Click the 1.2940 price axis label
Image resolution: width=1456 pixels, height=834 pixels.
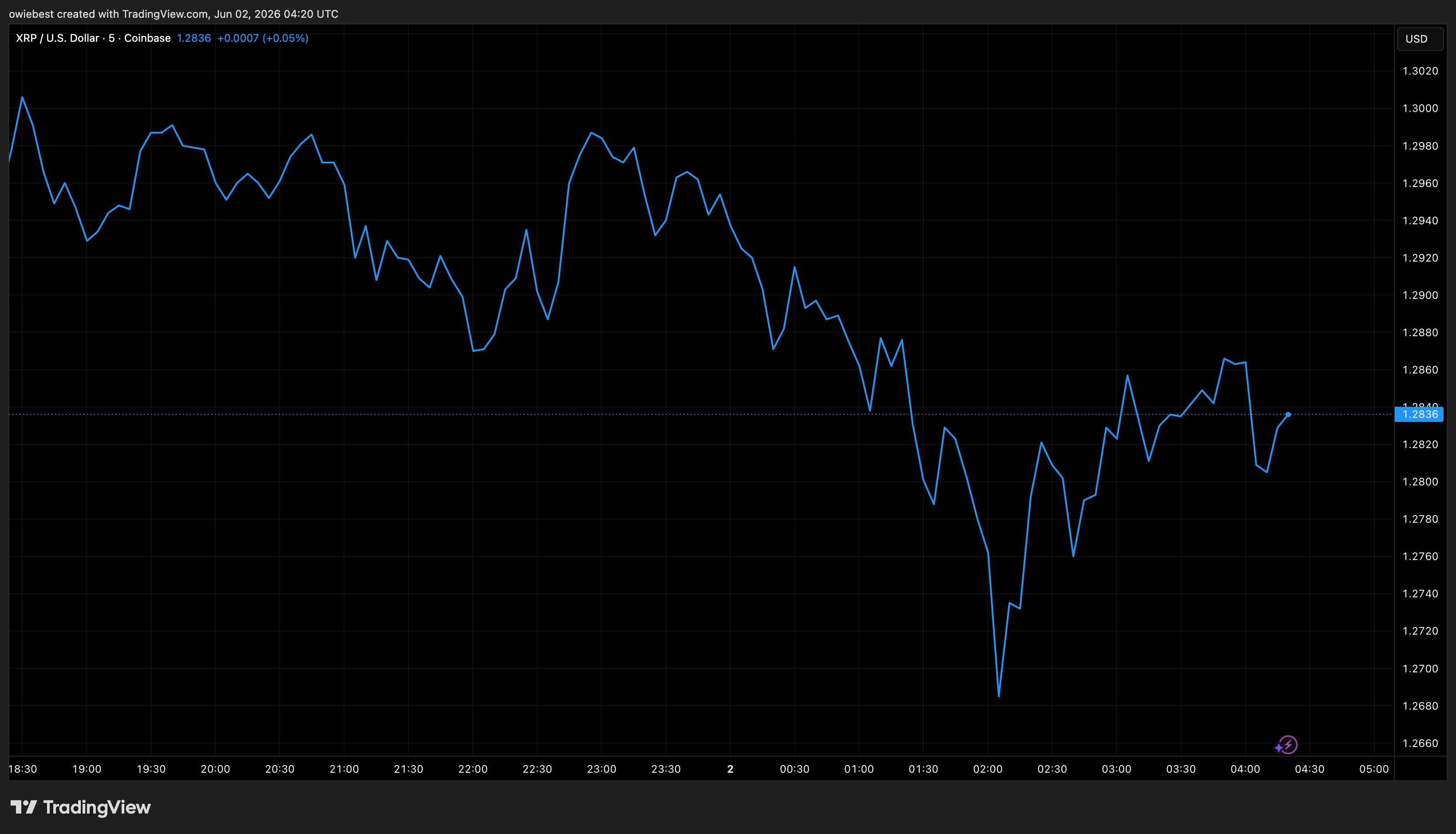(x=1420, y=221)
